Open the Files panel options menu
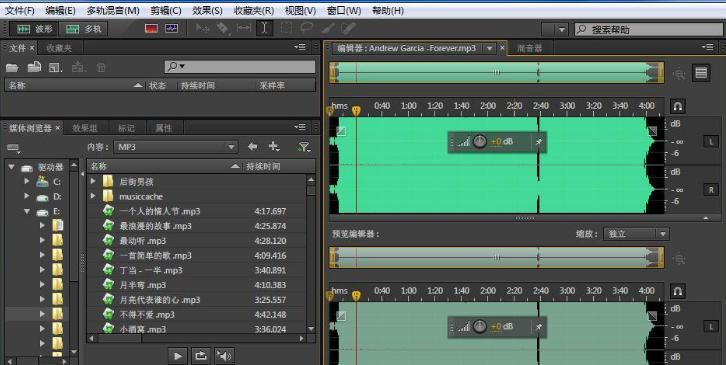The width and height of the screenshot is (726, 365). click(300, 47)
